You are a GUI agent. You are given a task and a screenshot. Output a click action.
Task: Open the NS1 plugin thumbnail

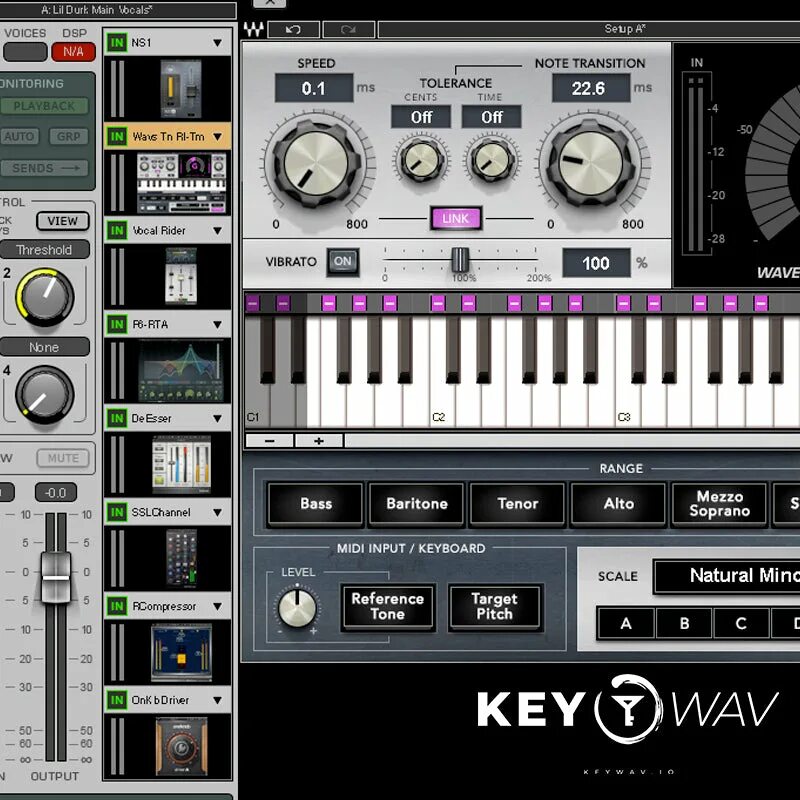pos(181,89)
